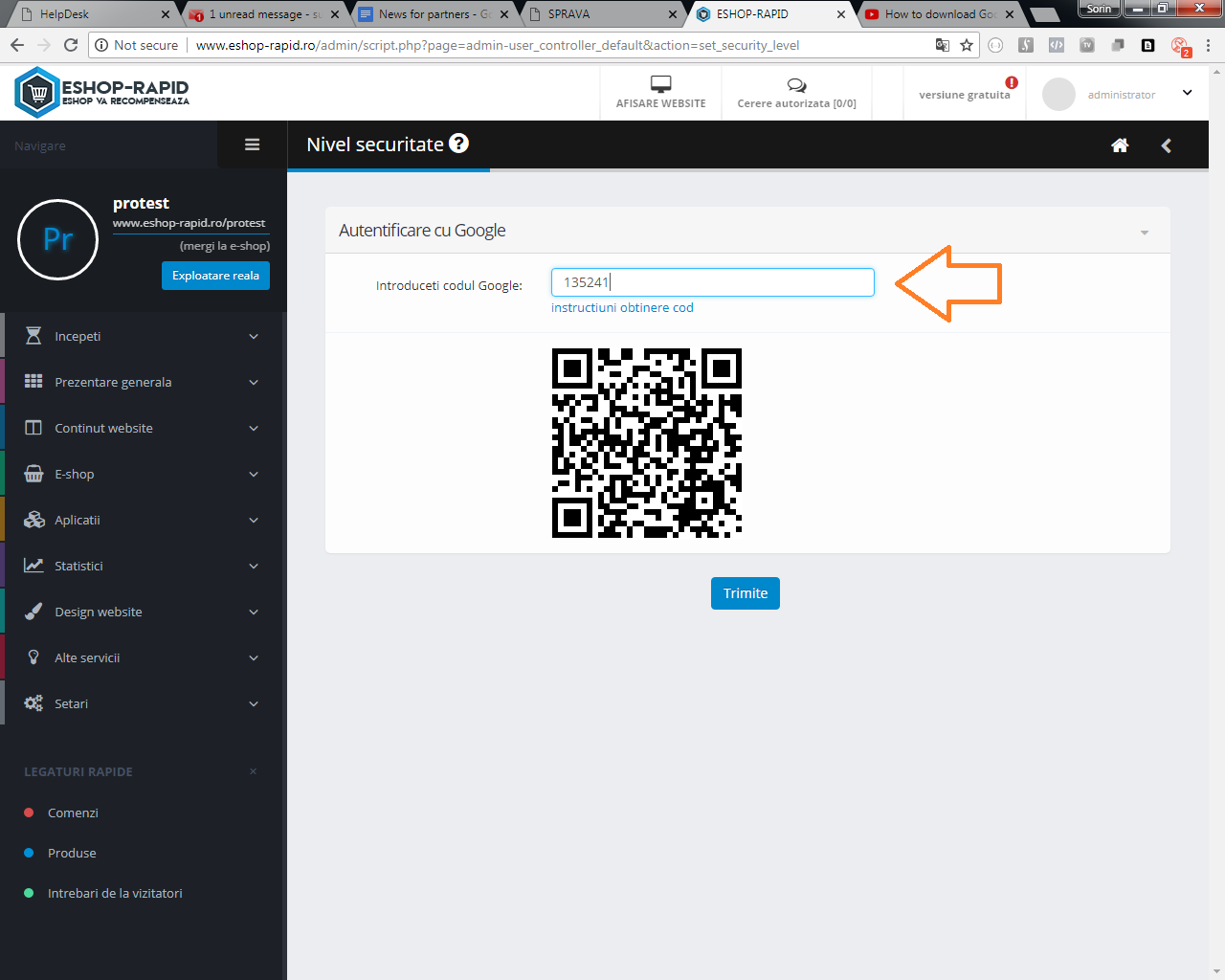The width and height of the screenshot is (1225, 980).
Task: Click the AFISARE WEBSITE monitor icon
Action: pyautogui.click(x=661, y=83)
